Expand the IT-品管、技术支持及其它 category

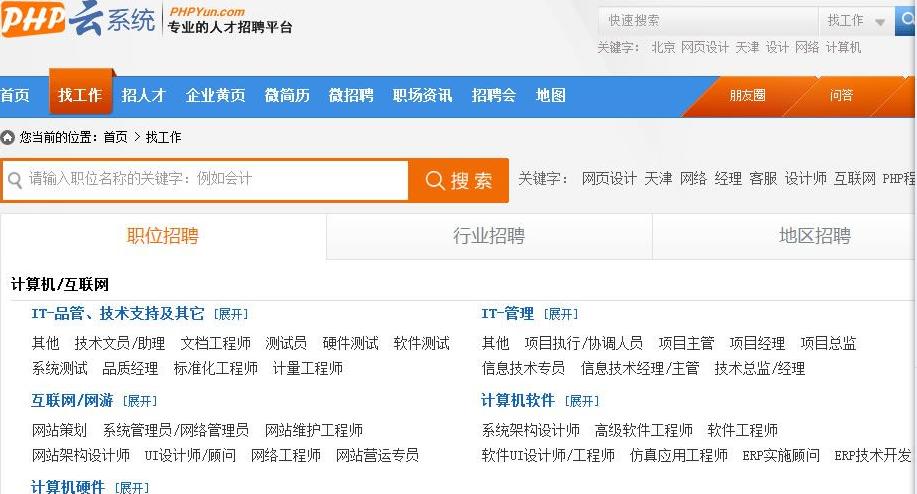[232, 314]
